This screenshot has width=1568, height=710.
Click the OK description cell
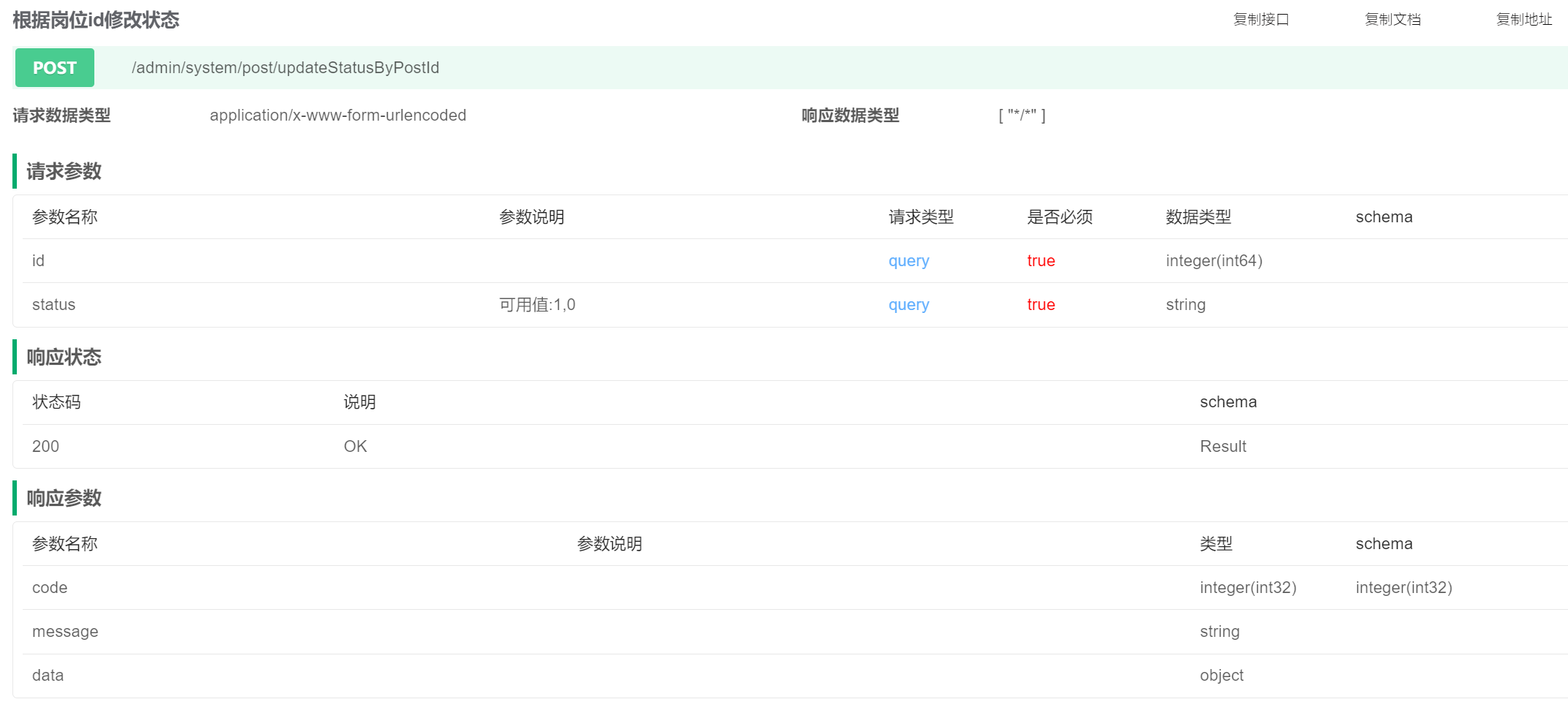(355, 447)
